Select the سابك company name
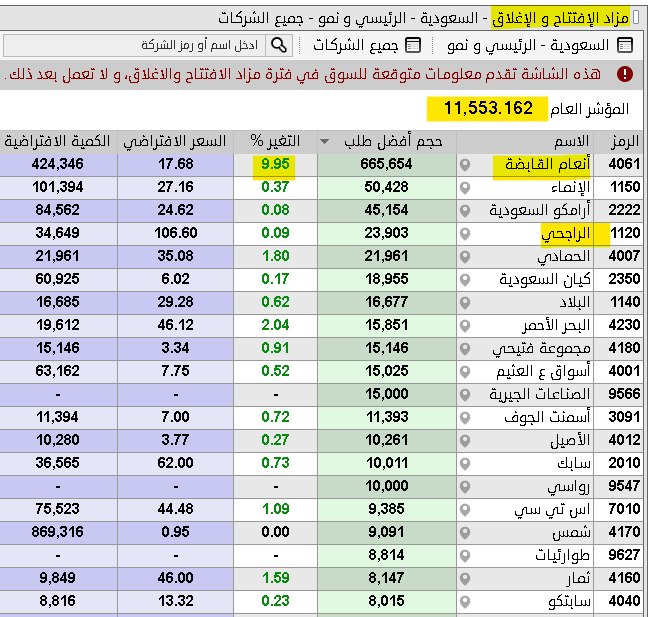 pyautogui.click(x=574, y=463)
